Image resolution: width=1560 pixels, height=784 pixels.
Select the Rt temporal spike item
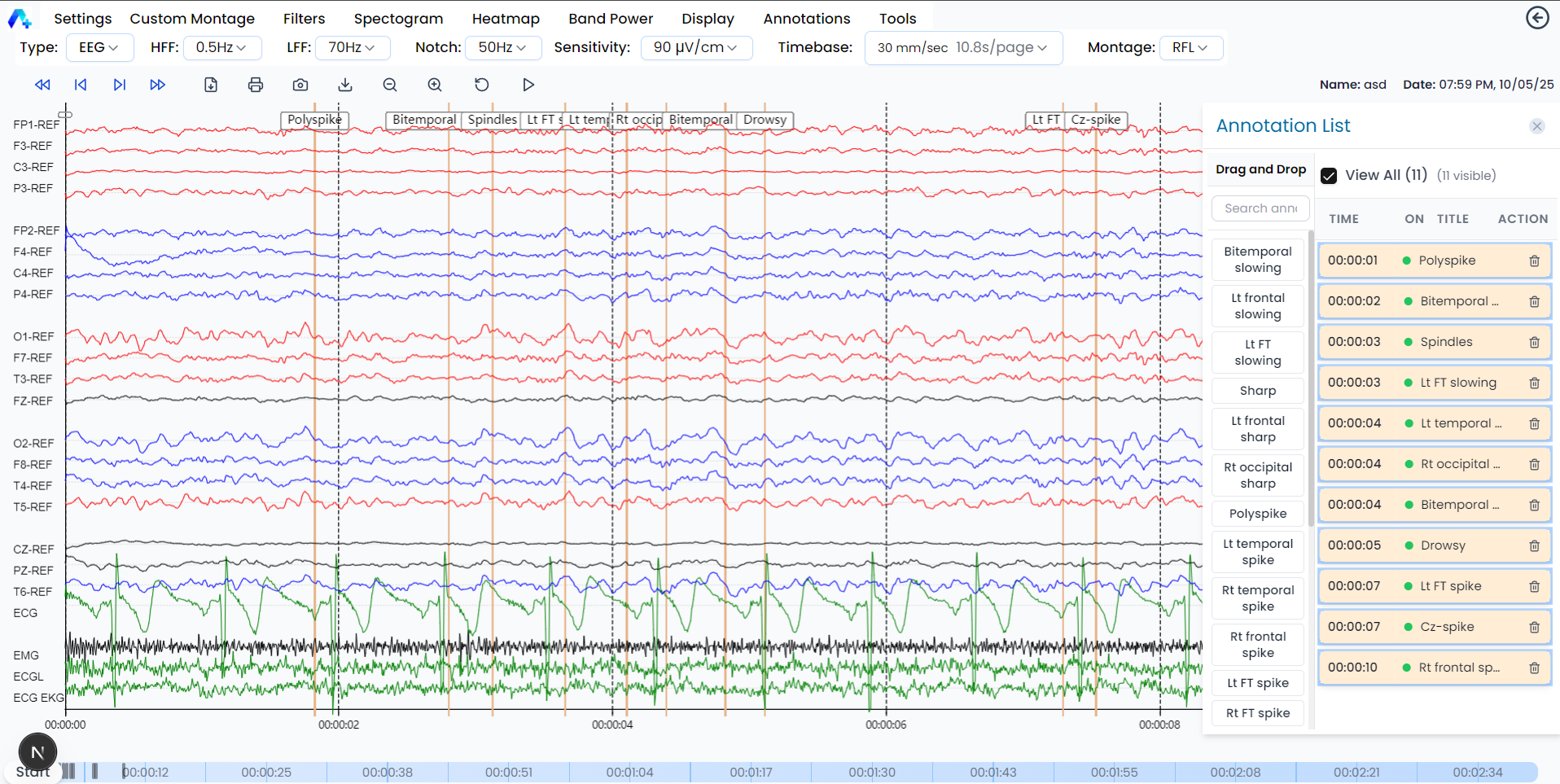(1258, 598)
